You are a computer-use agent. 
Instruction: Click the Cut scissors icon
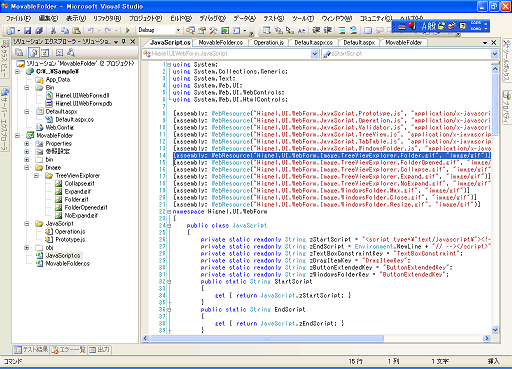click(x=53, y=31)
